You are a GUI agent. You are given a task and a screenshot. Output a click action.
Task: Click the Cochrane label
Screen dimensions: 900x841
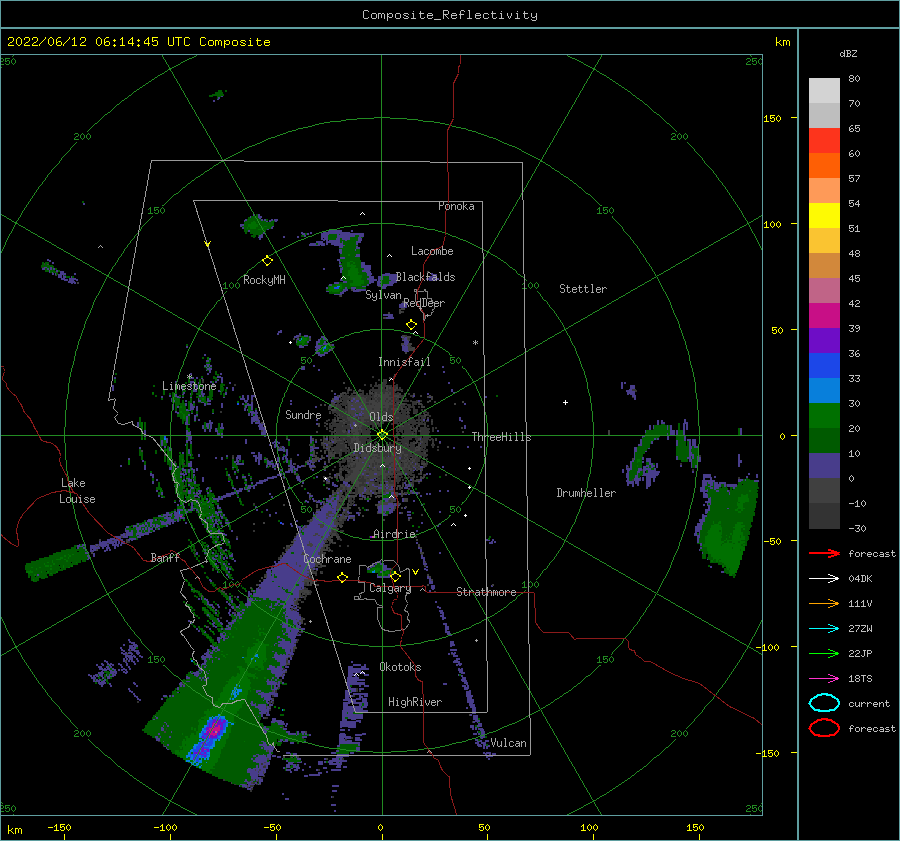tap(327, 559)
